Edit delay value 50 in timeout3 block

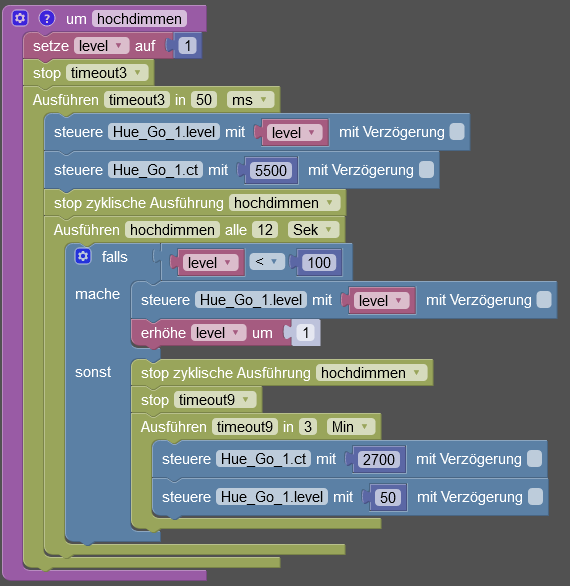coord(204,100)
